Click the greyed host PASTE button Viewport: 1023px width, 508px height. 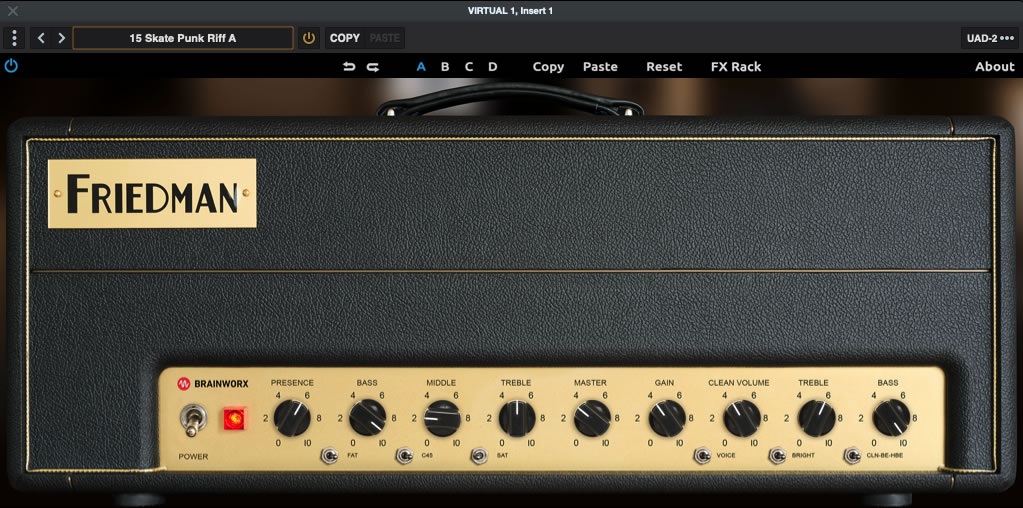(x=385, y=38)
